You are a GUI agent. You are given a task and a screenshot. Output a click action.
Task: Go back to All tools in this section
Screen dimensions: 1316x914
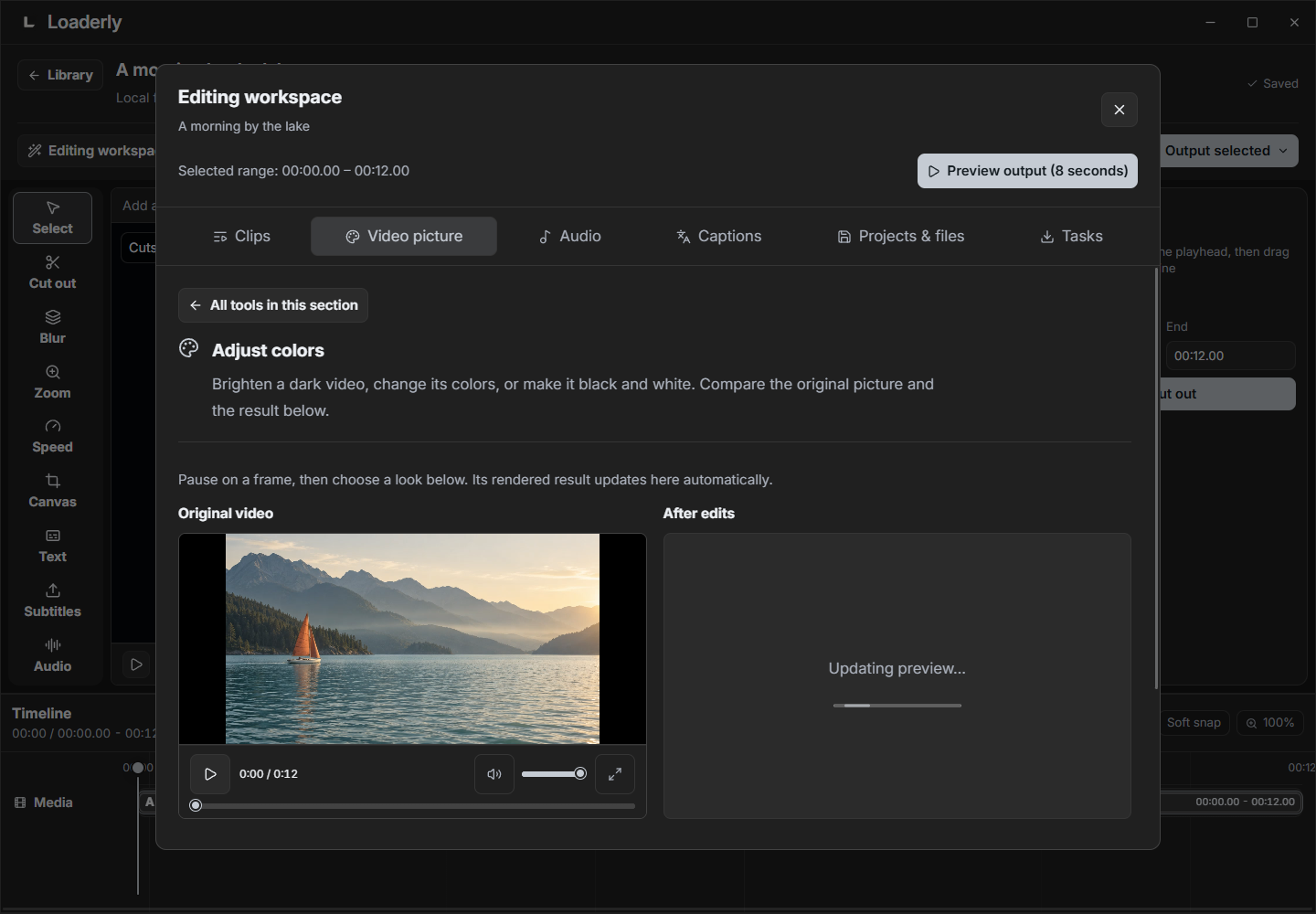pos(273,305)
